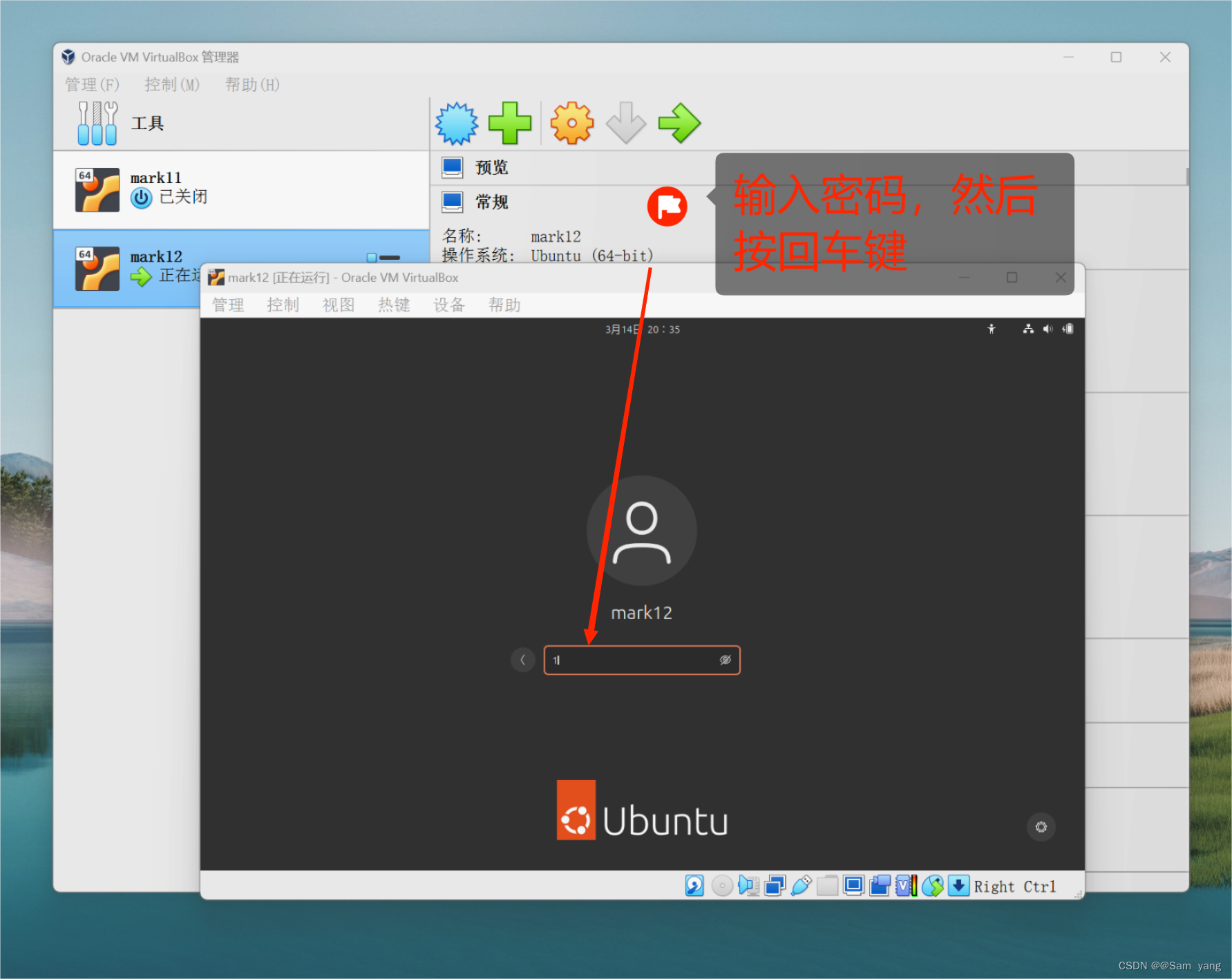Open Settings with the orange gear icon
This screenshot has height=979, width=1232.
pos(571,123)
